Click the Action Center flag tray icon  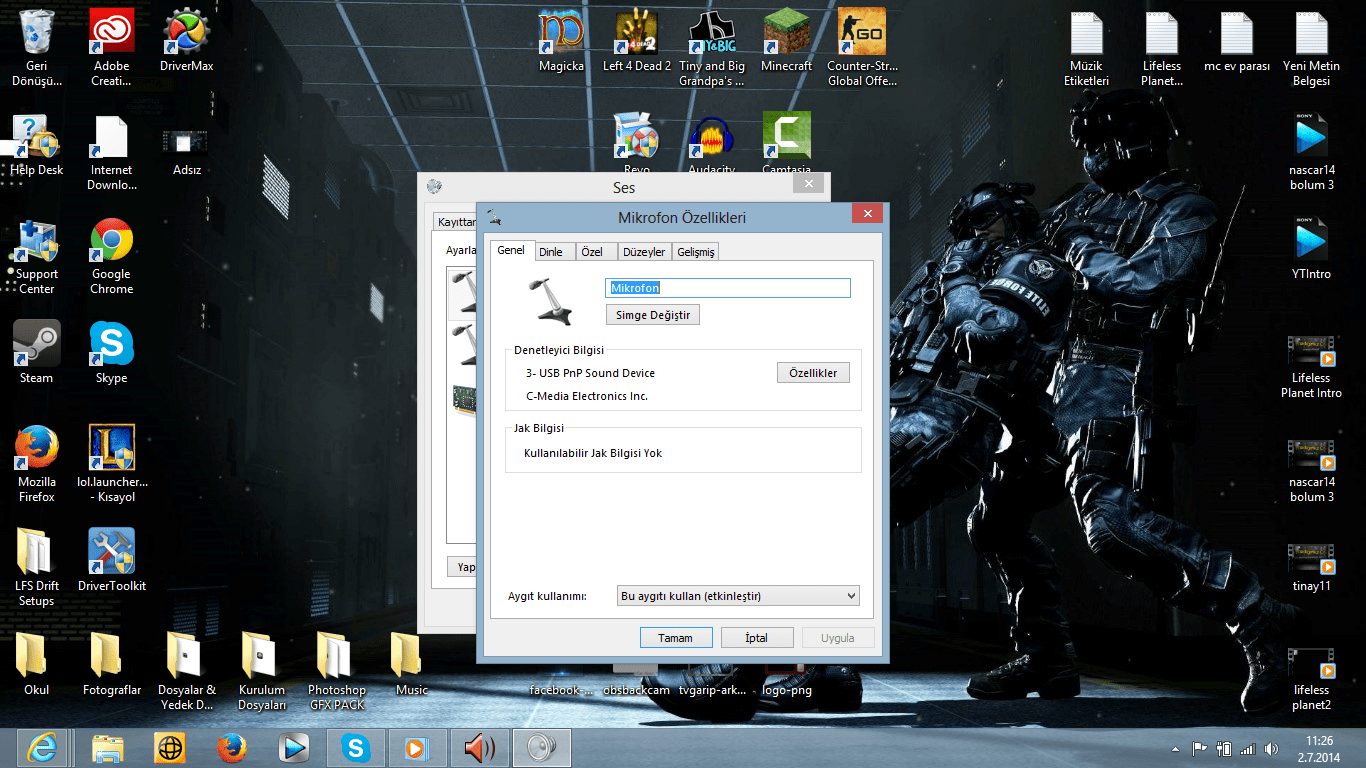[x=1199, y=748]
